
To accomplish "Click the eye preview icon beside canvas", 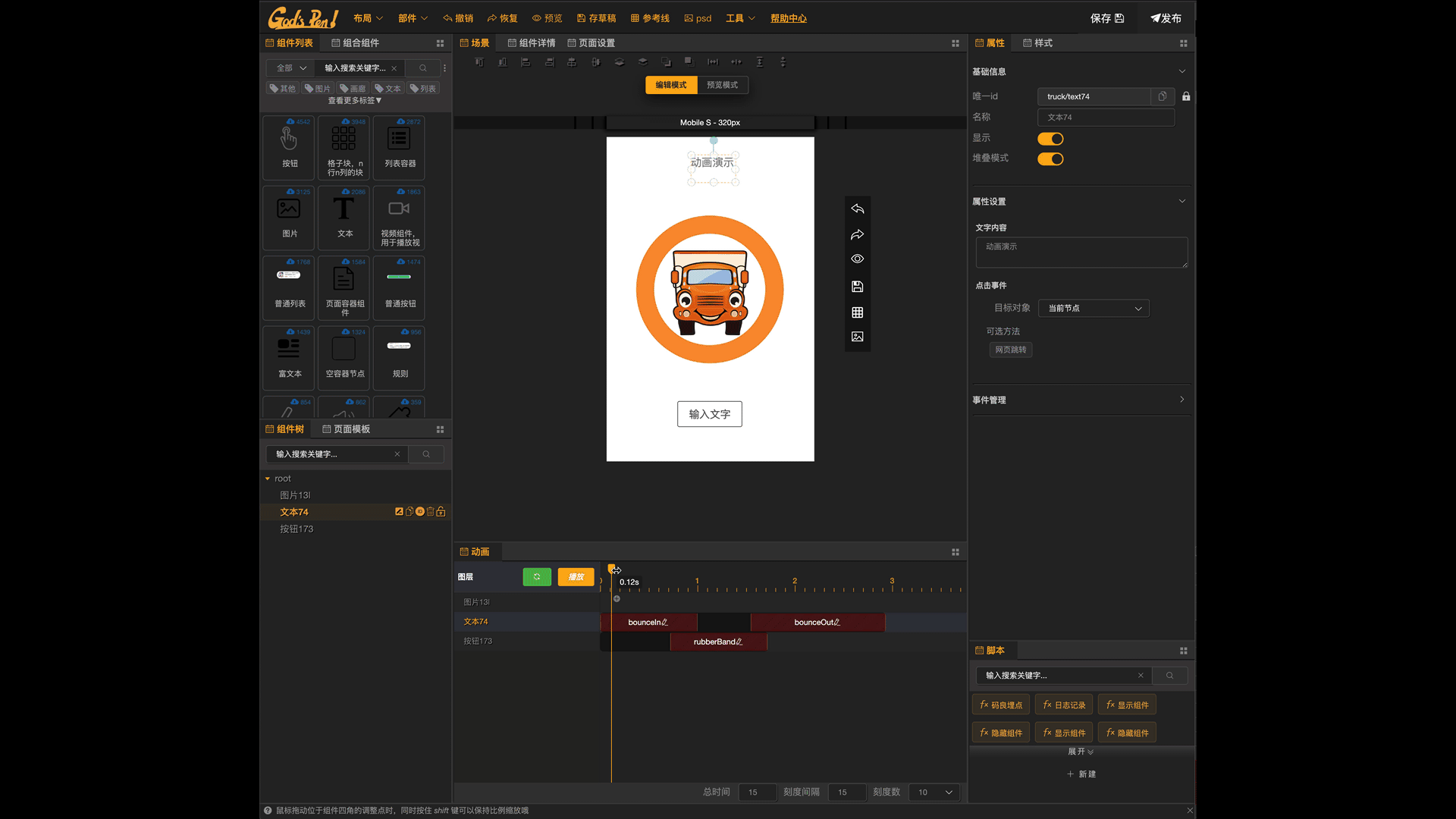I will pyautogui.click(x=857, y=259).
